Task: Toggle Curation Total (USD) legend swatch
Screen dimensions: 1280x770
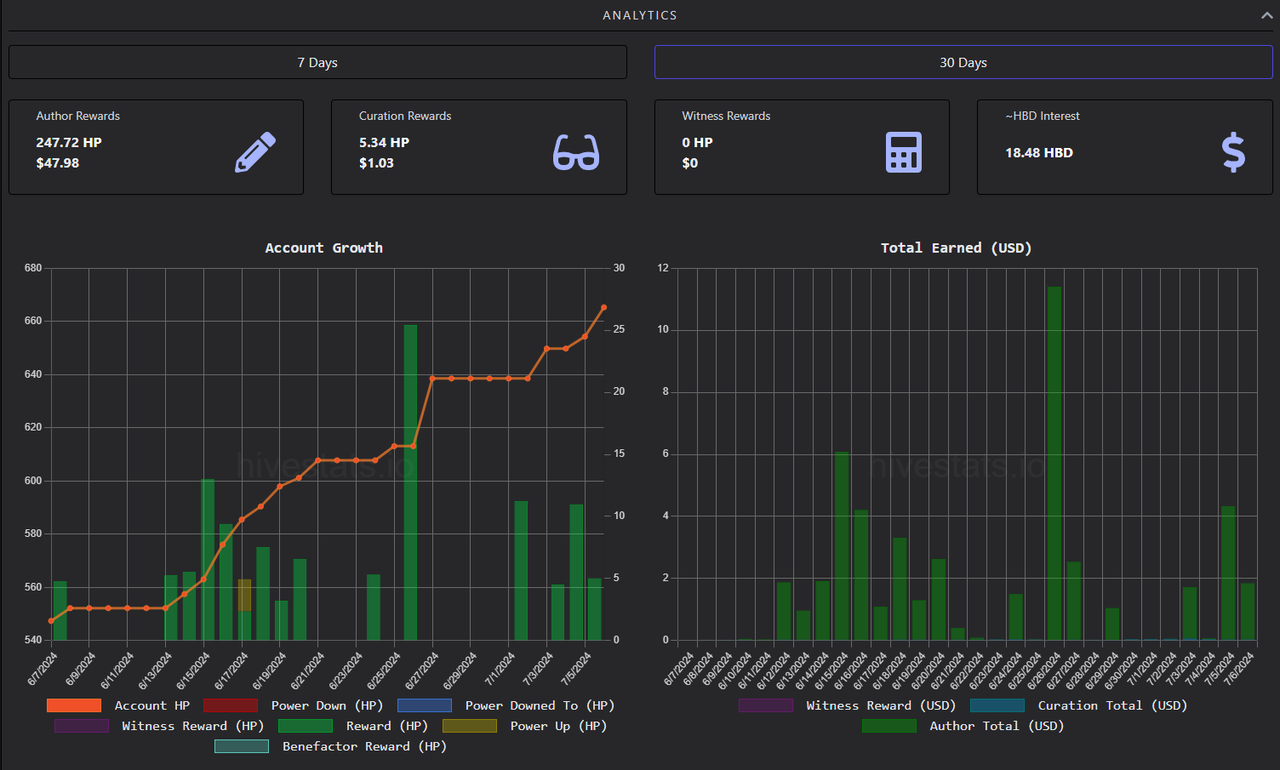Action: pos(997,706)
